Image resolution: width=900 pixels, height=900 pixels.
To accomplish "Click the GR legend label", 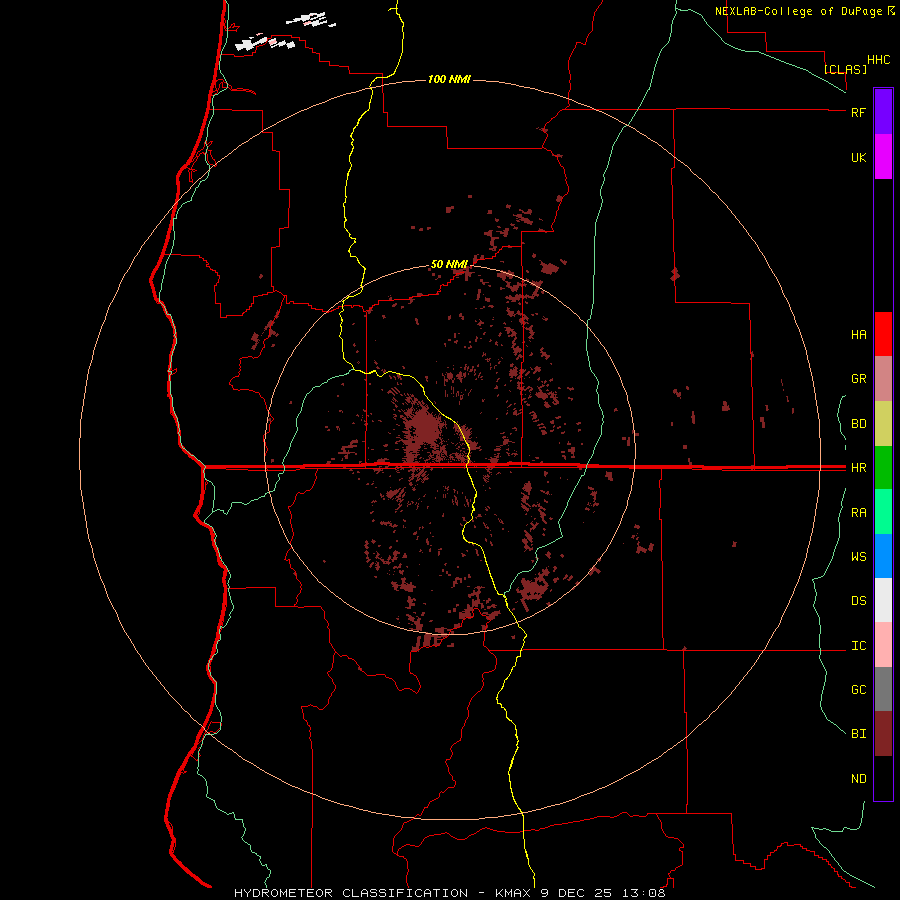I will [858, 379].
